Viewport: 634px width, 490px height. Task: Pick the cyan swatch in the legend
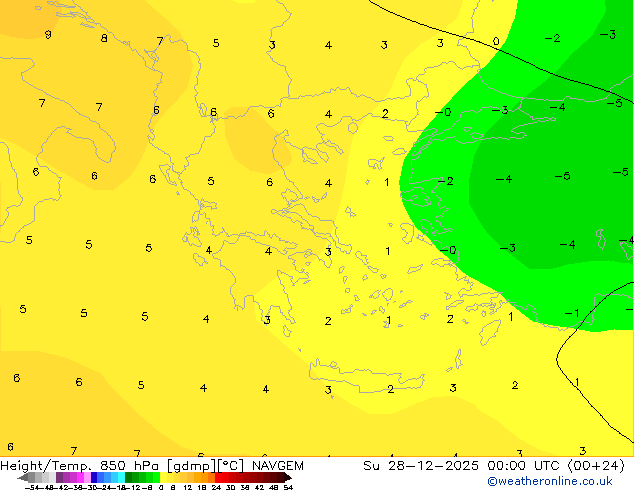tap(121, 477)
